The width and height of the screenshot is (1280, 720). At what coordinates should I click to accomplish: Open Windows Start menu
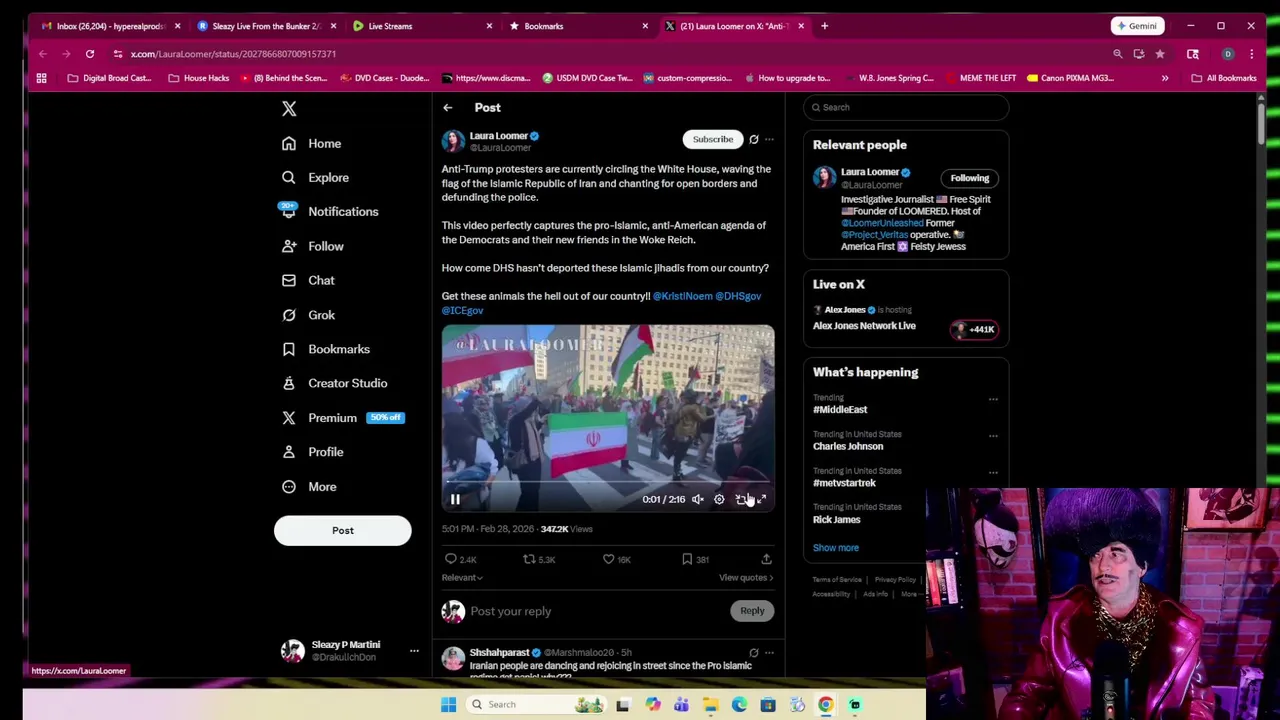tap(448, 704)
